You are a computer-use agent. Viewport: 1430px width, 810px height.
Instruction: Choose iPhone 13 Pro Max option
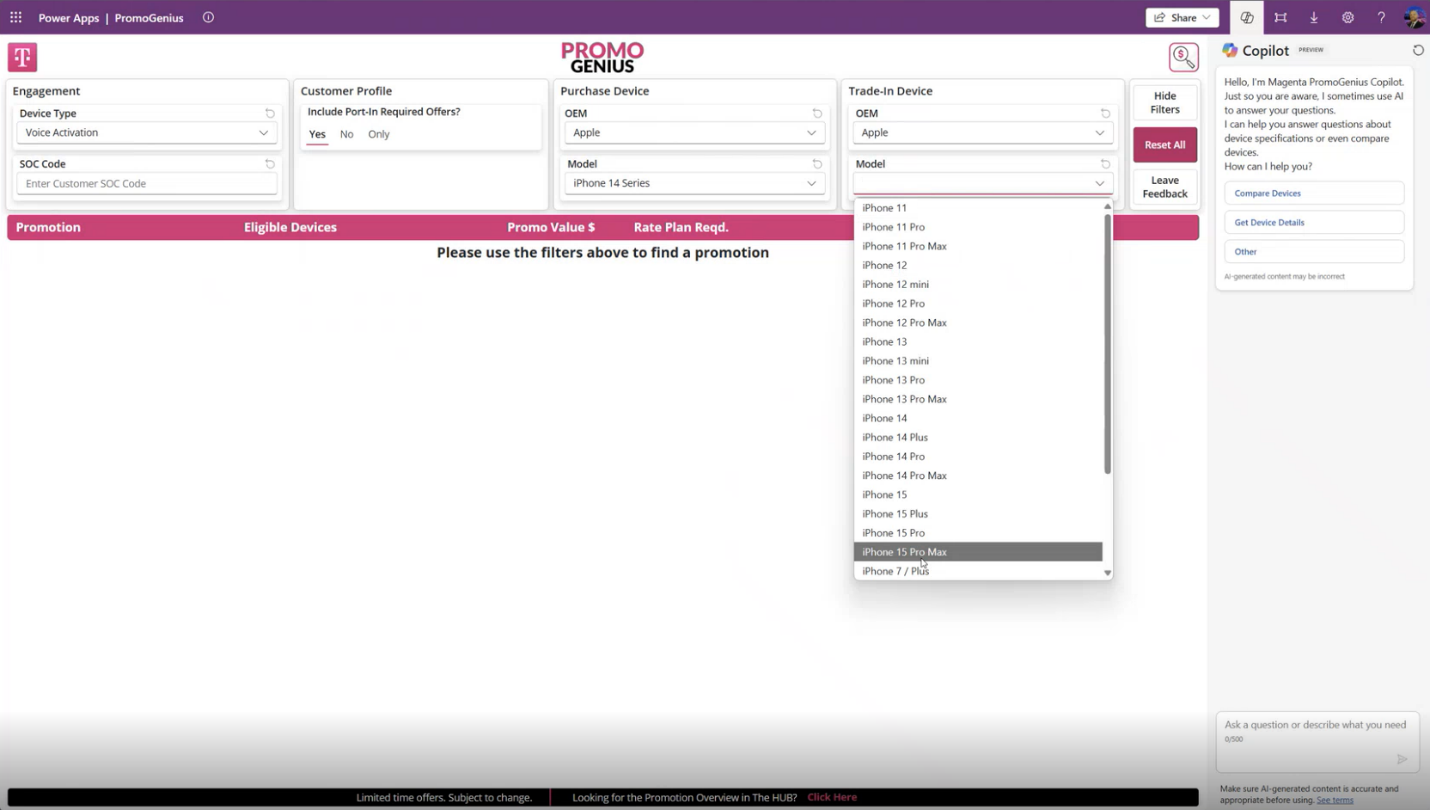[978, 399]
